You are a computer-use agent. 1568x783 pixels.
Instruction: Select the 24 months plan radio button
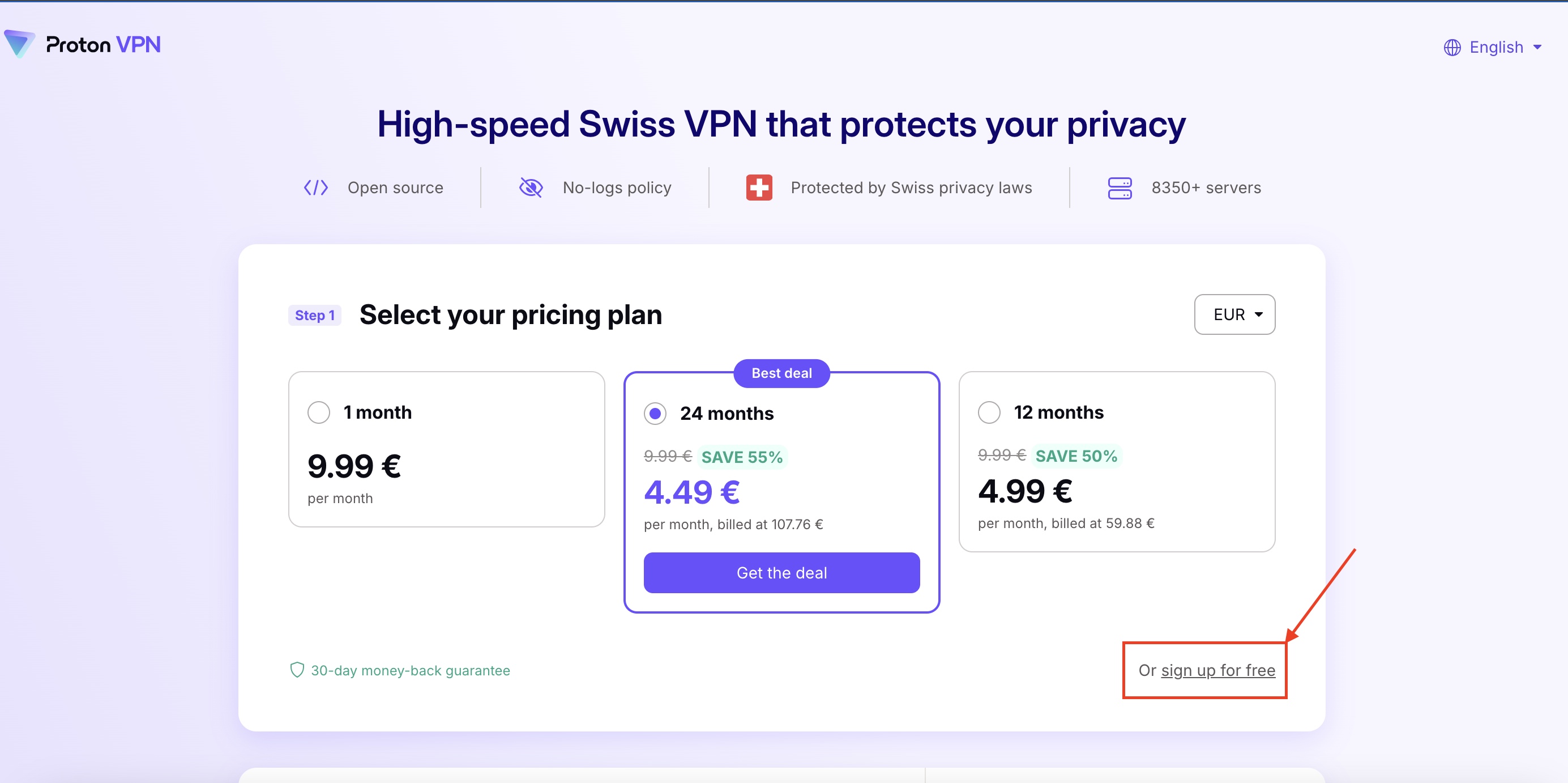pos(655,414)
